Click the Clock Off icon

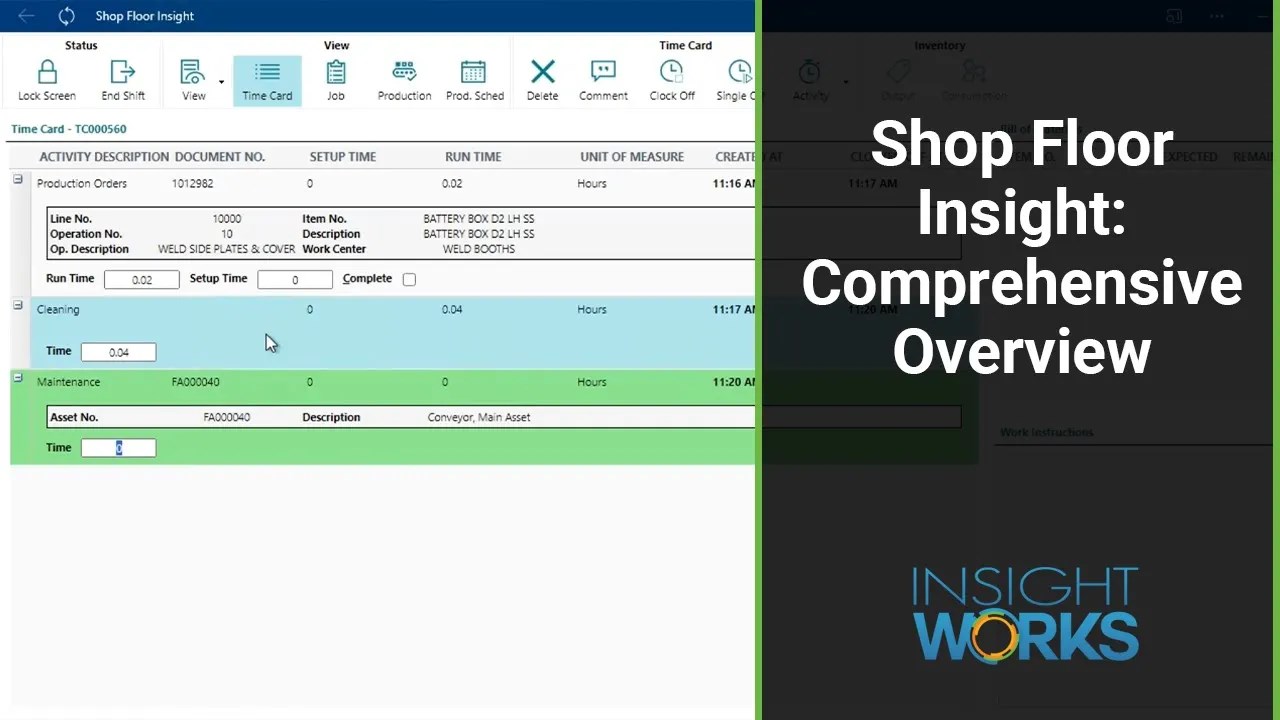click(x=672, y=72)
